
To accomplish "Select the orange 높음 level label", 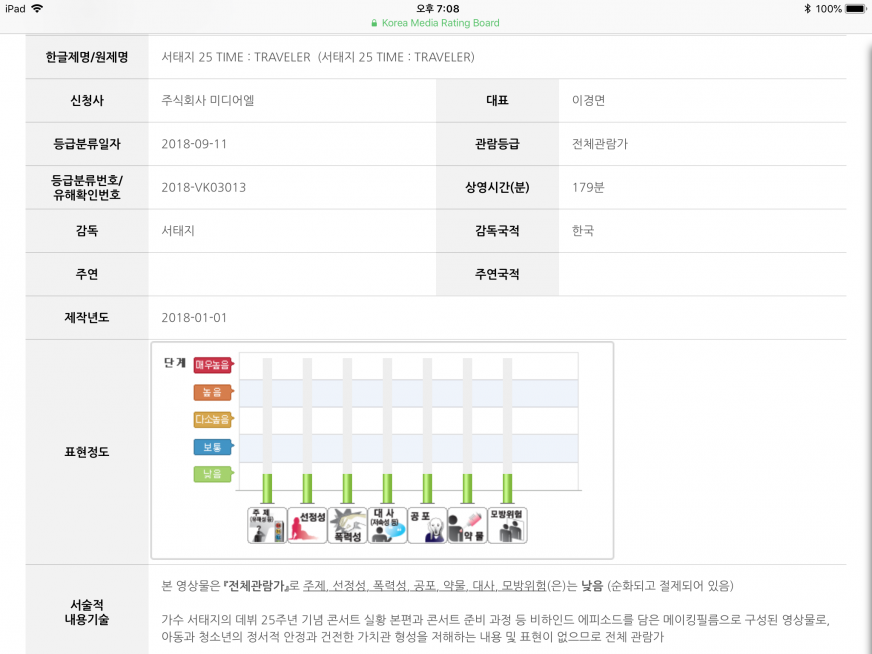I will coord(213,392).
